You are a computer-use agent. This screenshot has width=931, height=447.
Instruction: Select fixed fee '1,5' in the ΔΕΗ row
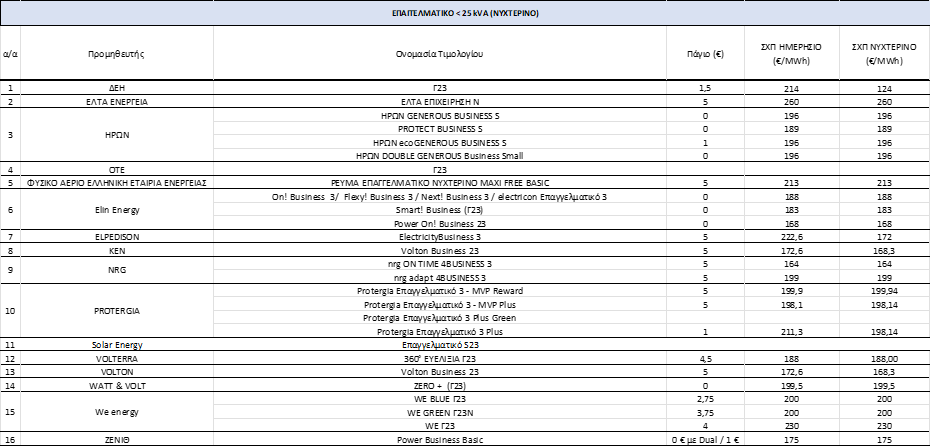click(x=705, y=88)
